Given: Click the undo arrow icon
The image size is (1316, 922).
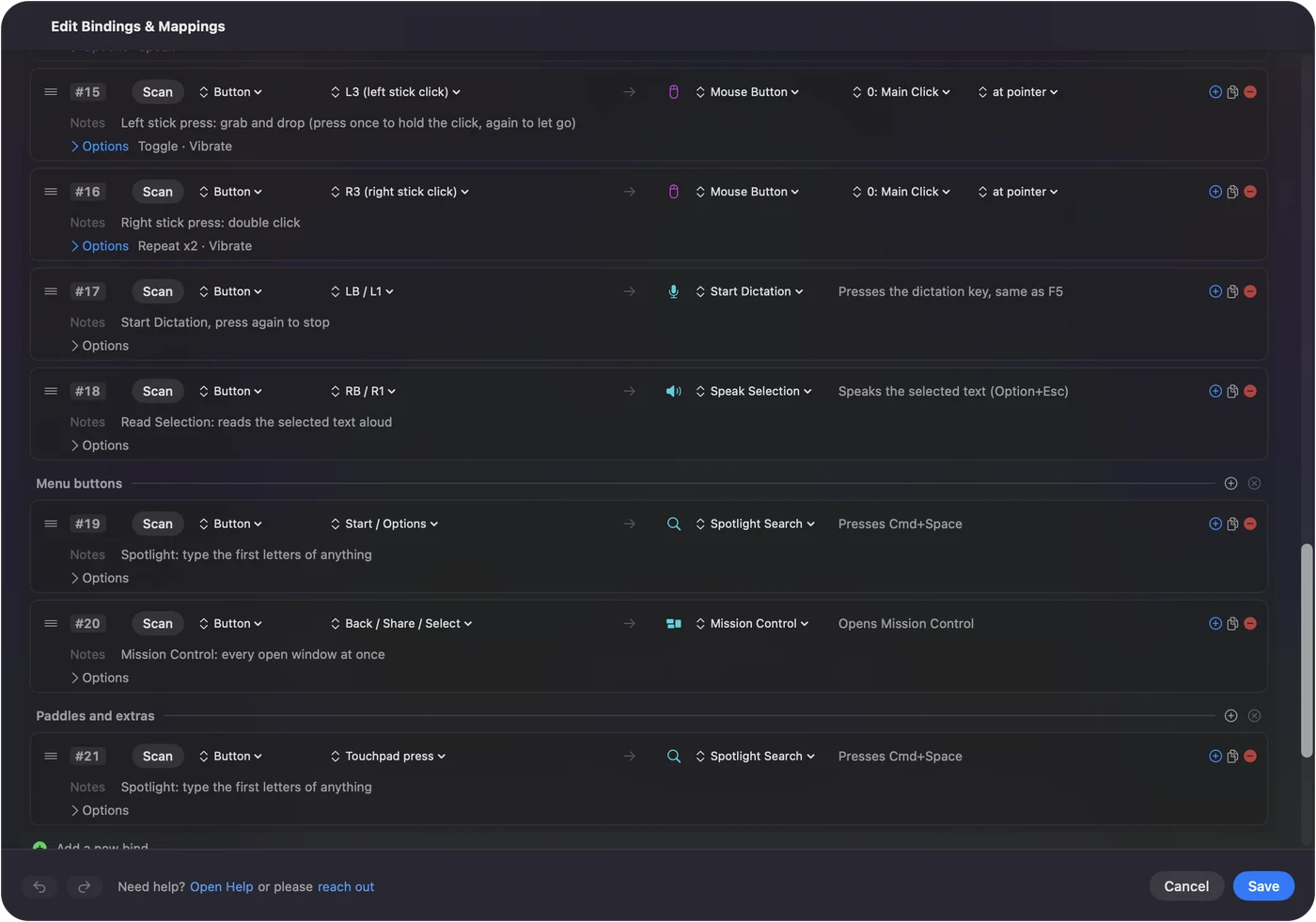Looking at the screenshot, I should tap(39, 886).
